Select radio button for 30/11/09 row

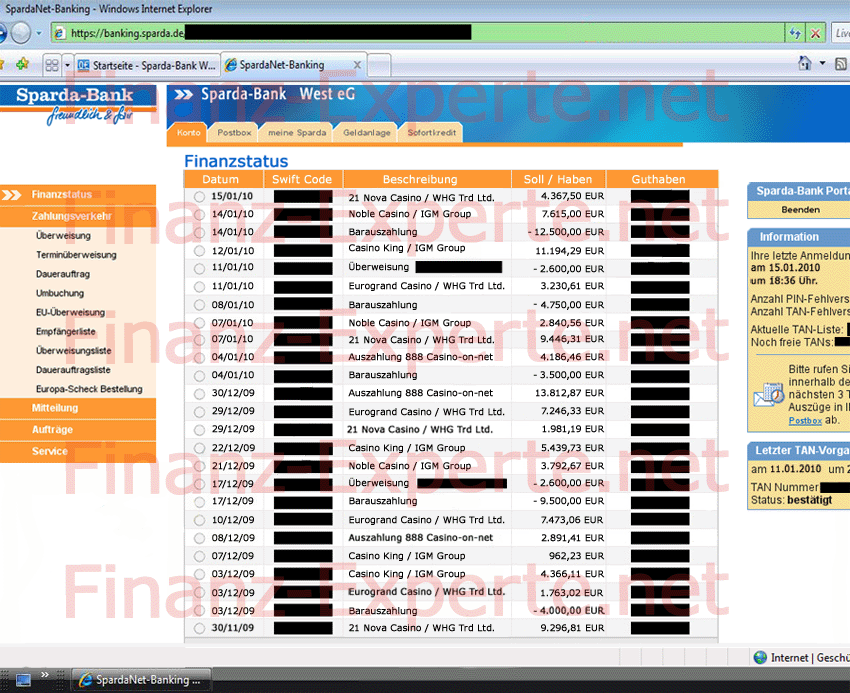click(199, 628)
